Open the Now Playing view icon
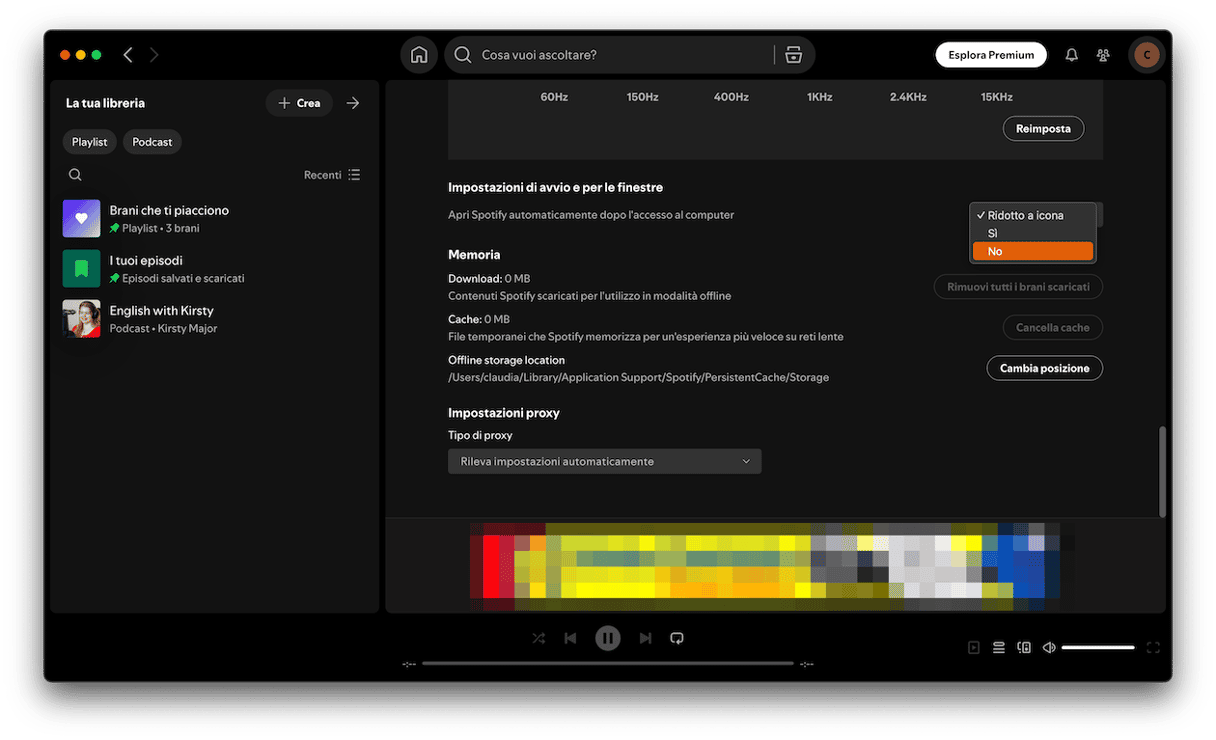 [x=974, y=648]
